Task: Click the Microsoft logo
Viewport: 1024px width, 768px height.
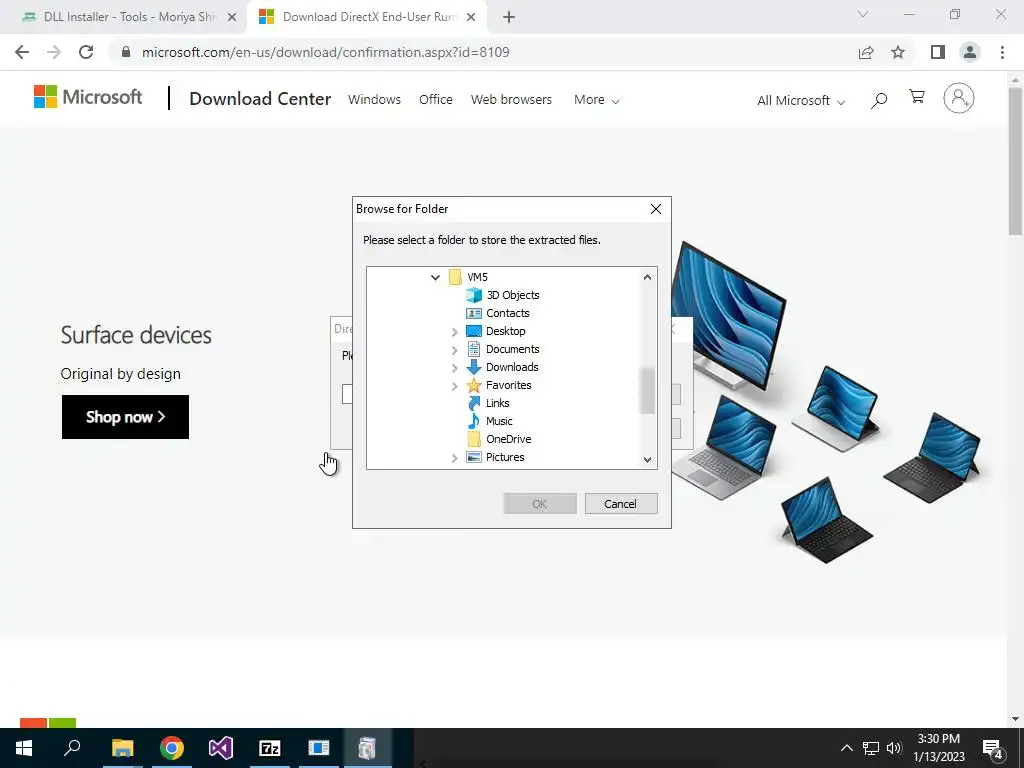Action: [88, 97]
